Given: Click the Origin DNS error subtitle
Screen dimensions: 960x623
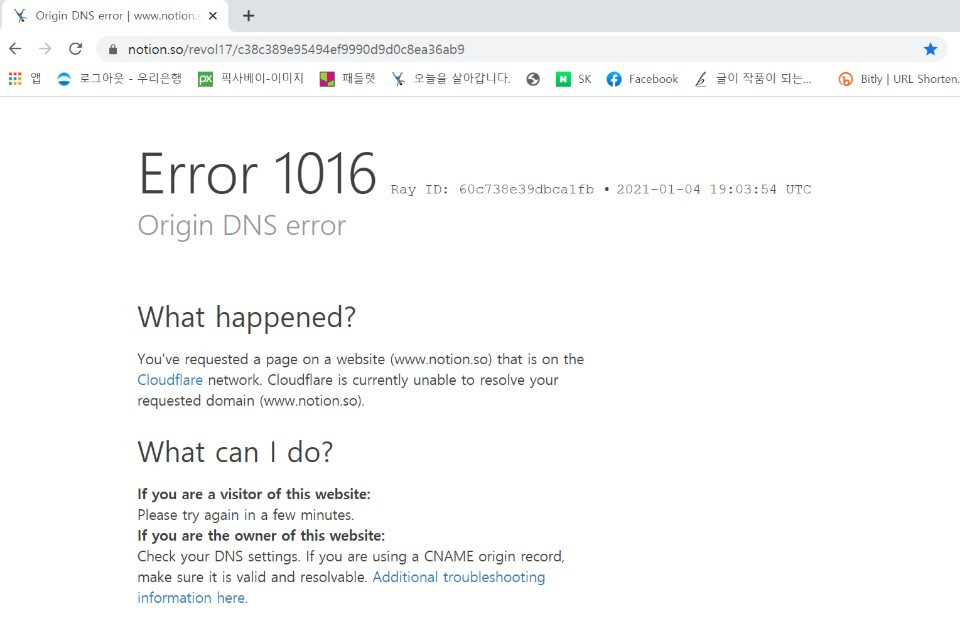Looking at the screenshot, I should pyautogui.click(x=242, y=226).
